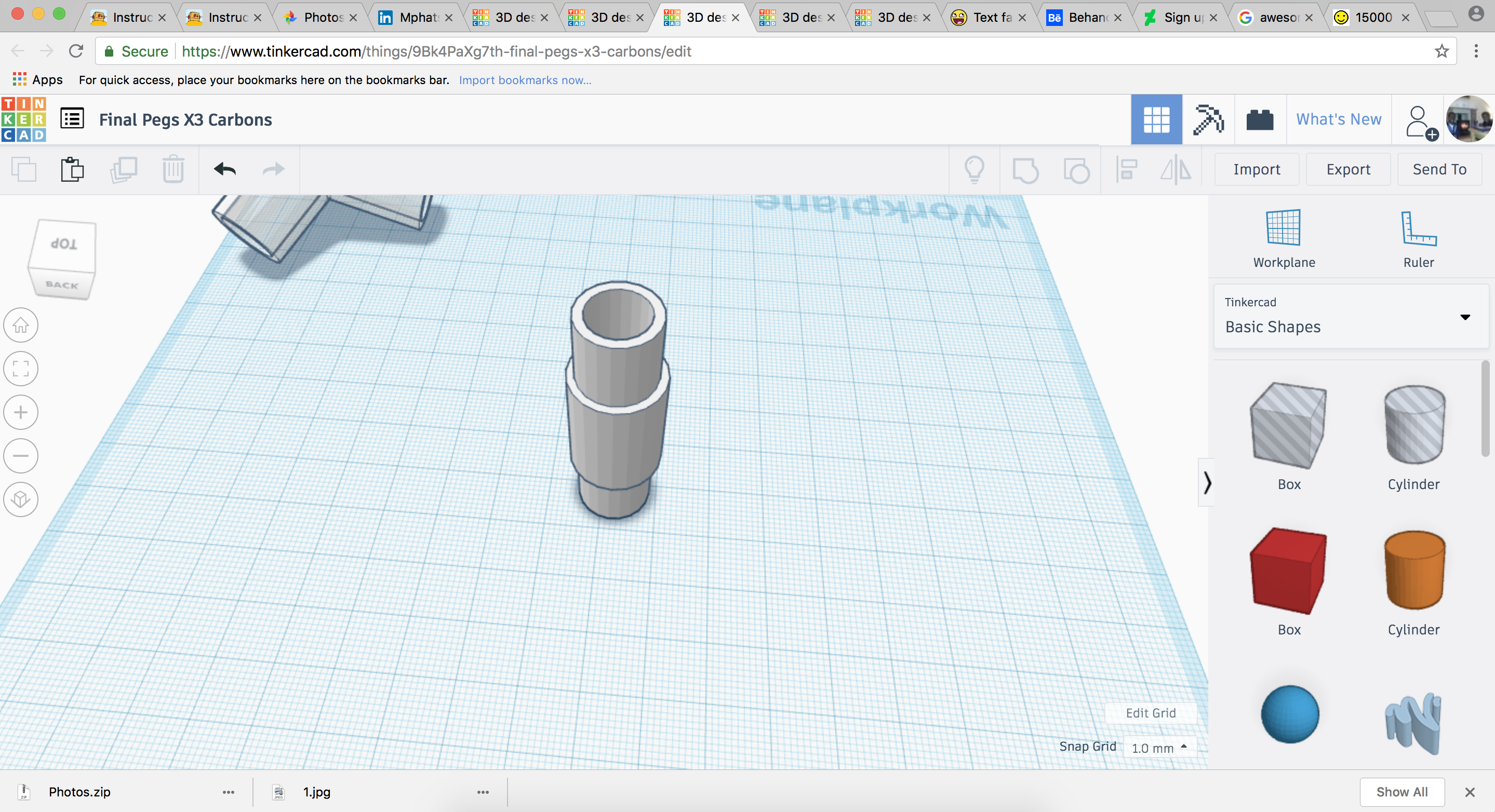
Task: Switch to the Behance browser tab
Action: (x=1086, y=18)
